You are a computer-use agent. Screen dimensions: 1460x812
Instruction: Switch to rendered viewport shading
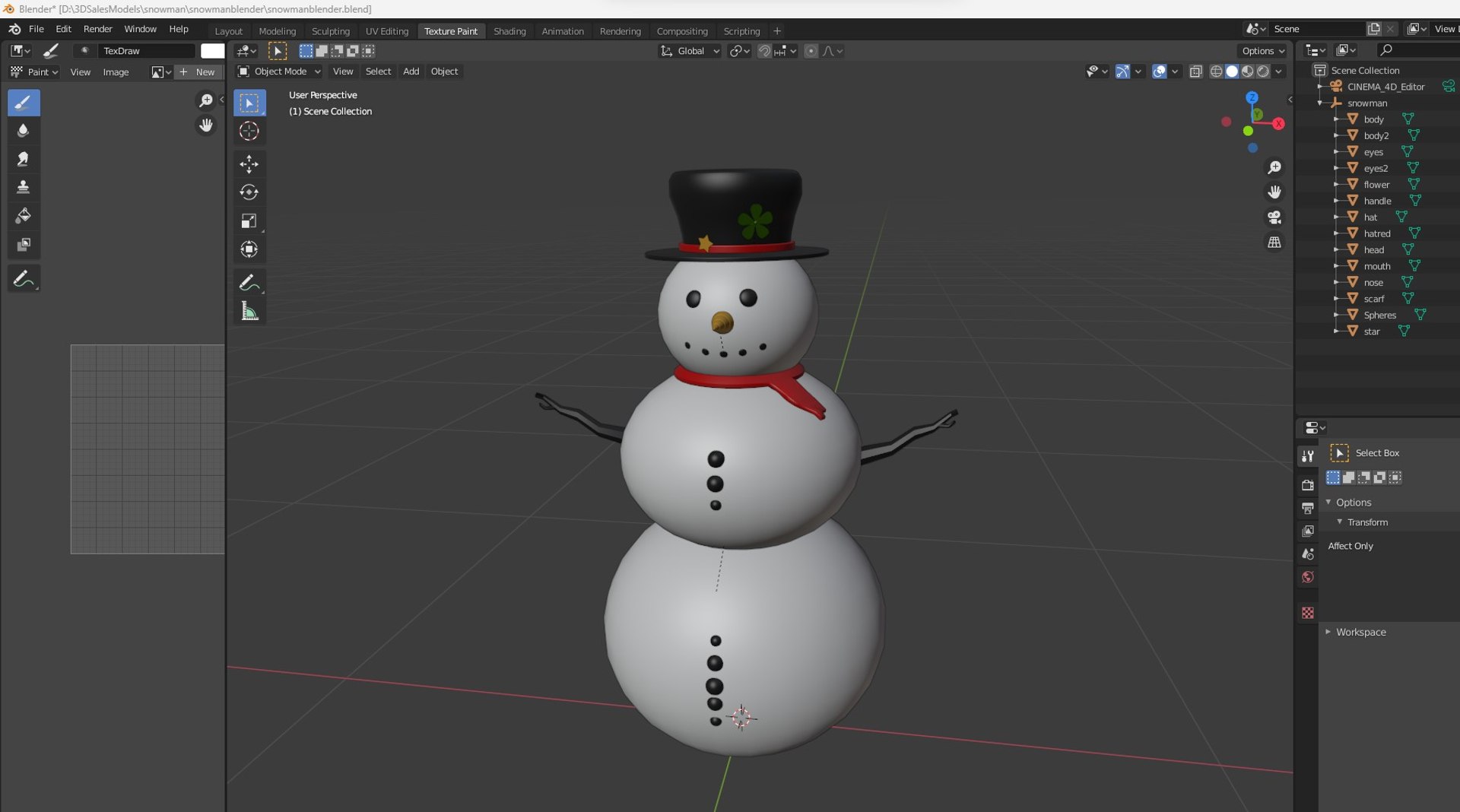[x=1263, y=71]
